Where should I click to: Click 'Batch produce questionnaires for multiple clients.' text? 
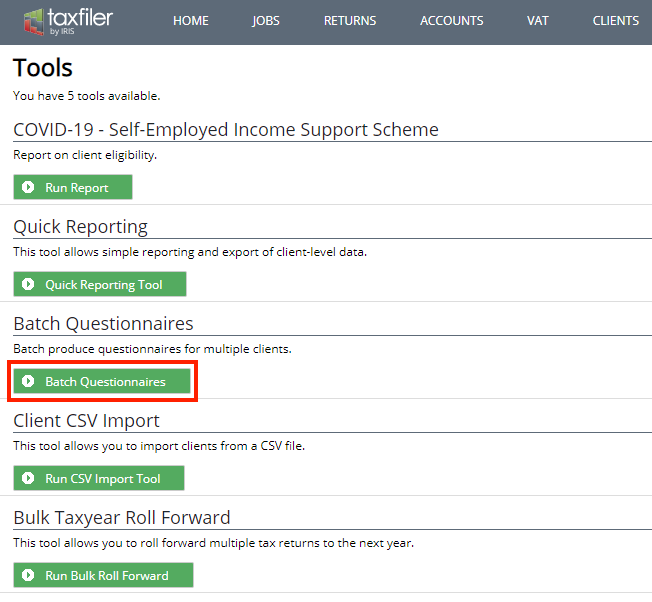pyautogui.click(x=152, y=349)
